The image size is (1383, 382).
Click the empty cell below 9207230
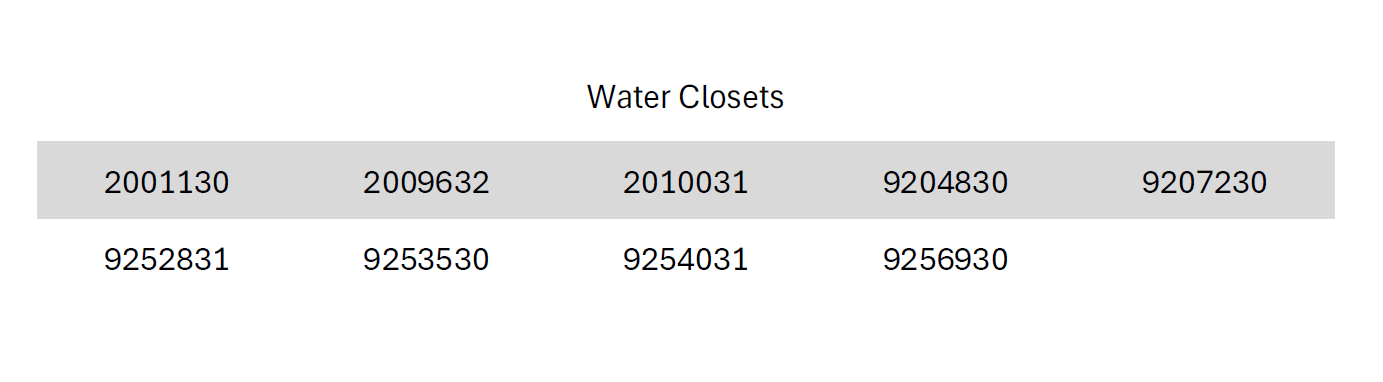coord(1204,260)
